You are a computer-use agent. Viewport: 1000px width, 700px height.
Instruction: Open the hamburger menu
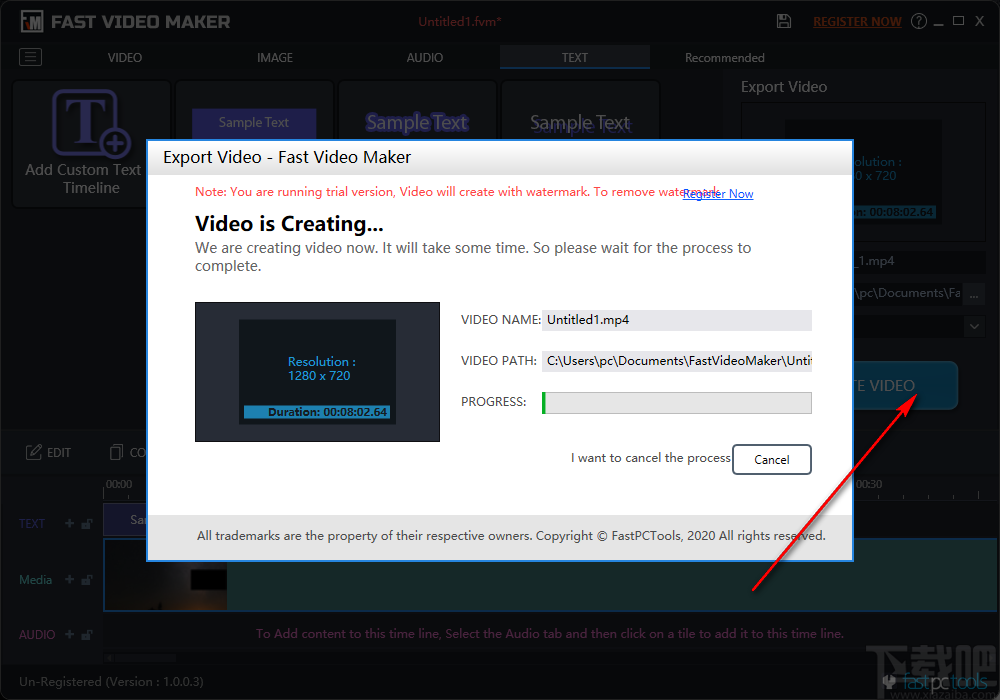coord(30,57)
